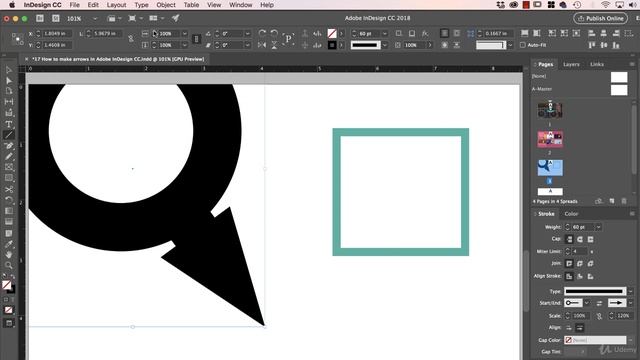Select the bevel join option
This screenshot has width=640, height=360.
pos(591,264)
